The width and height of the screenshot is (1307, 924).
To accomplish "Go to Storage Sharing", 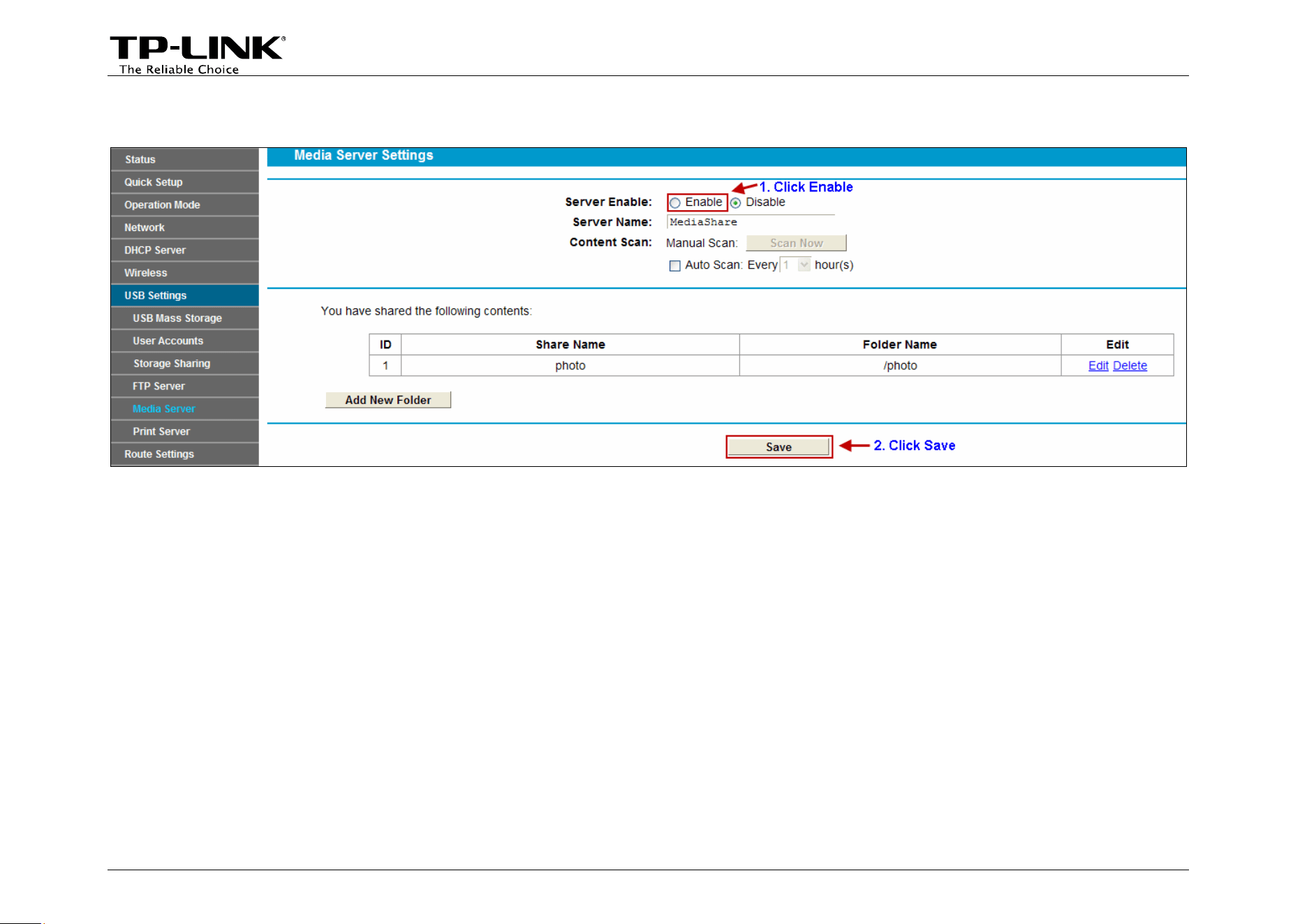I will [x=185, y=364].
